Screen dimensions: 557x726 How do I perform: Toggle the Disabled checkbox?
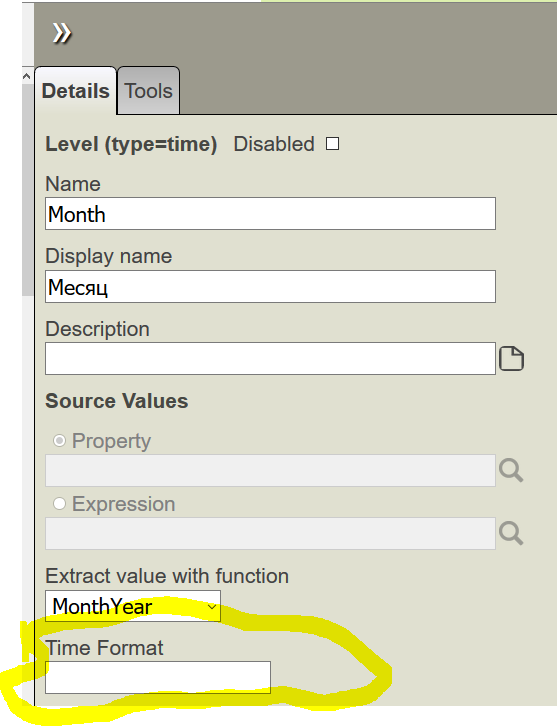pyautogui.click(x=332, y=144)
